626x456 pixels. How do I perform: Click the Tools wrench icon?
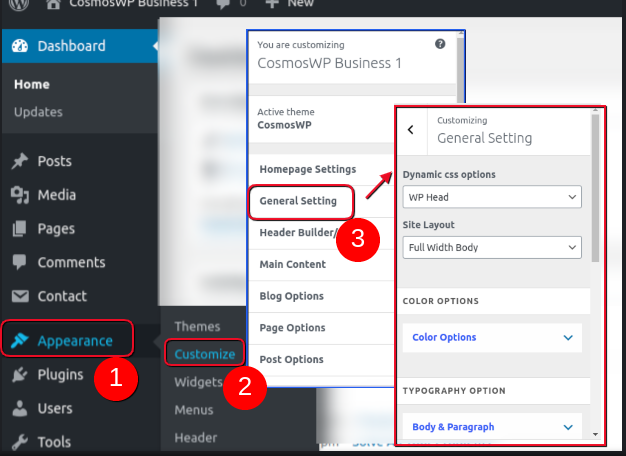(20, 442)
